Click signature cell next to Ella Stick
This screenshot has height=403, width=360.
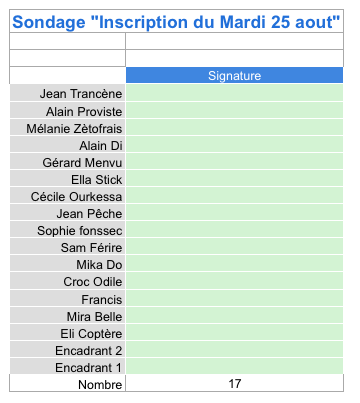tap(234, 179)
